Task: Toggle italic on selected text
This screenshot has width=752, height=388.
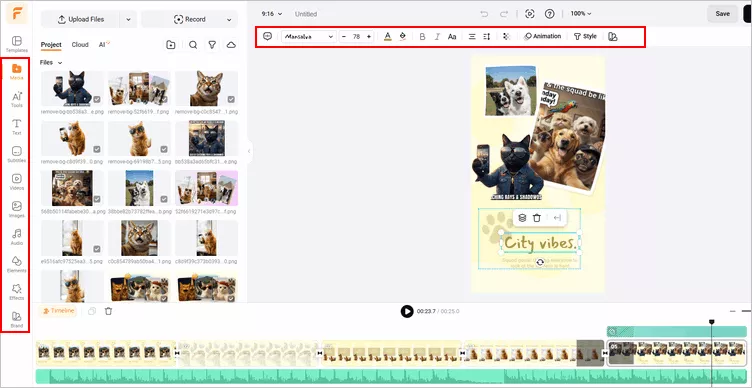Action: tap(437, 36)
